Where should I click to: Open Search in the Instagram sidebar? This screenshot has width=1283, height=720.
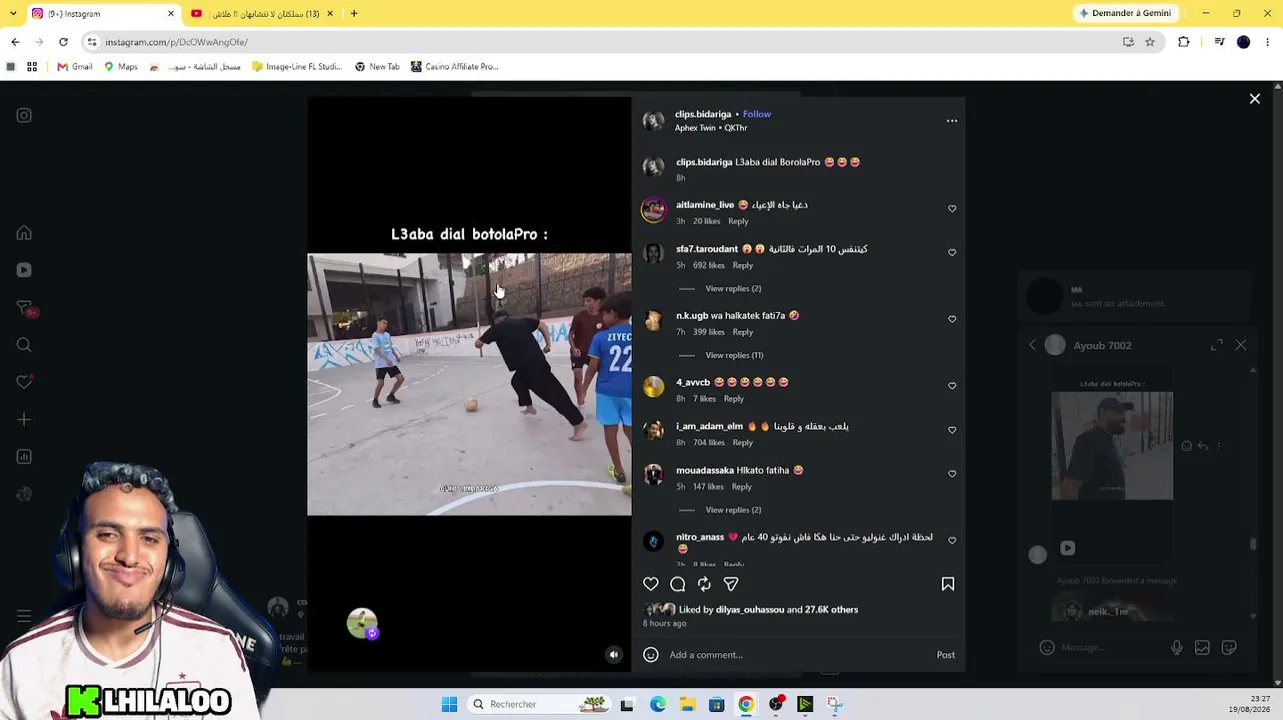[24, 345]
